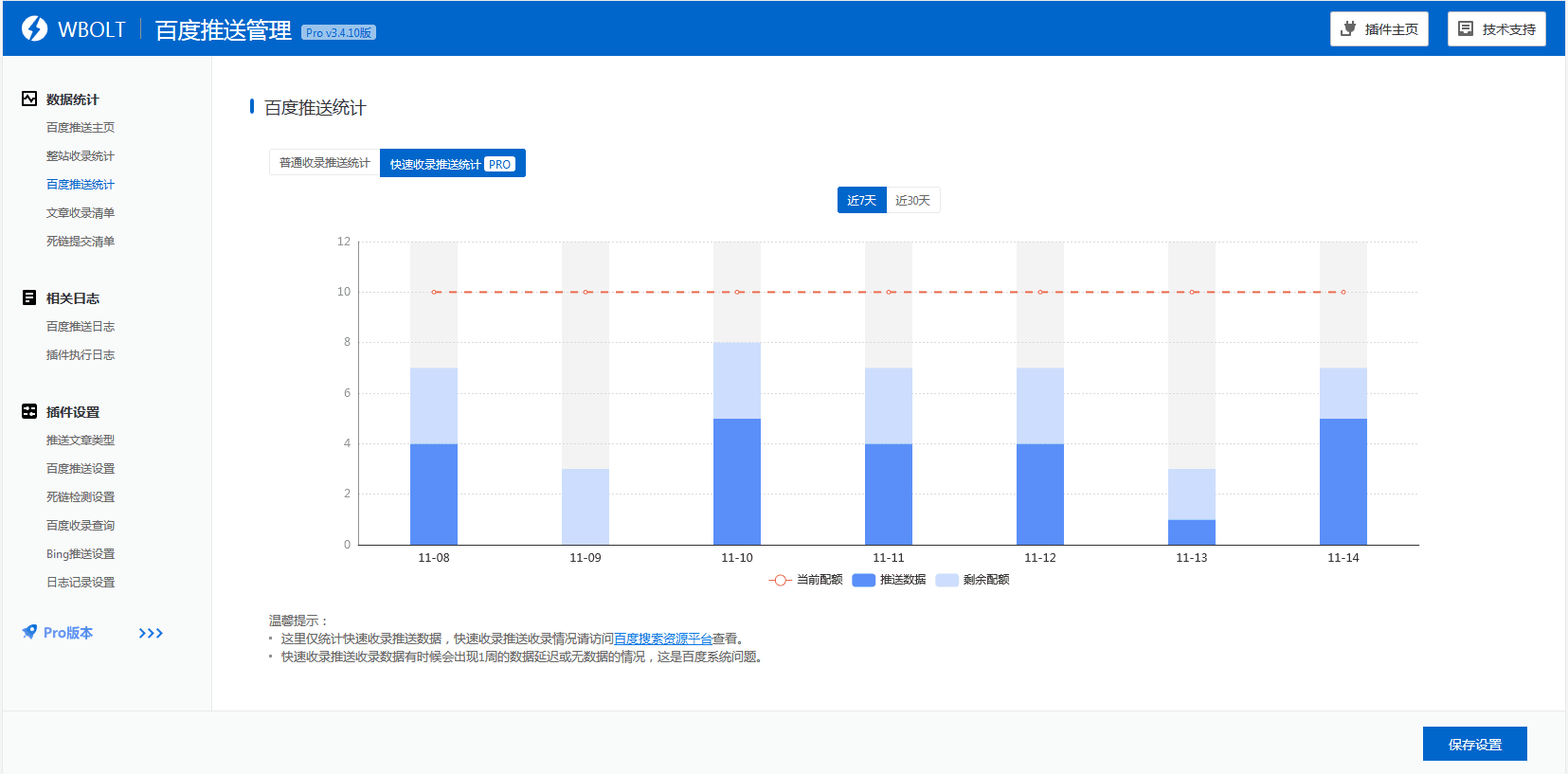This screenshot has width=1568, height=774.
Task: Toggle 推送数据 legend series visibility
Action: [x=889, y=580]
